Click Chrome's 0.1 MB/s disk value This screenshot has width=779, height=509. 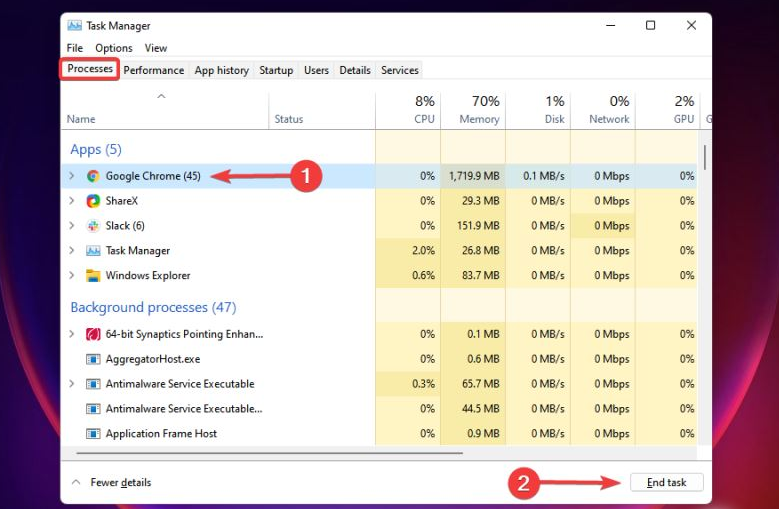tap(544, 176)
